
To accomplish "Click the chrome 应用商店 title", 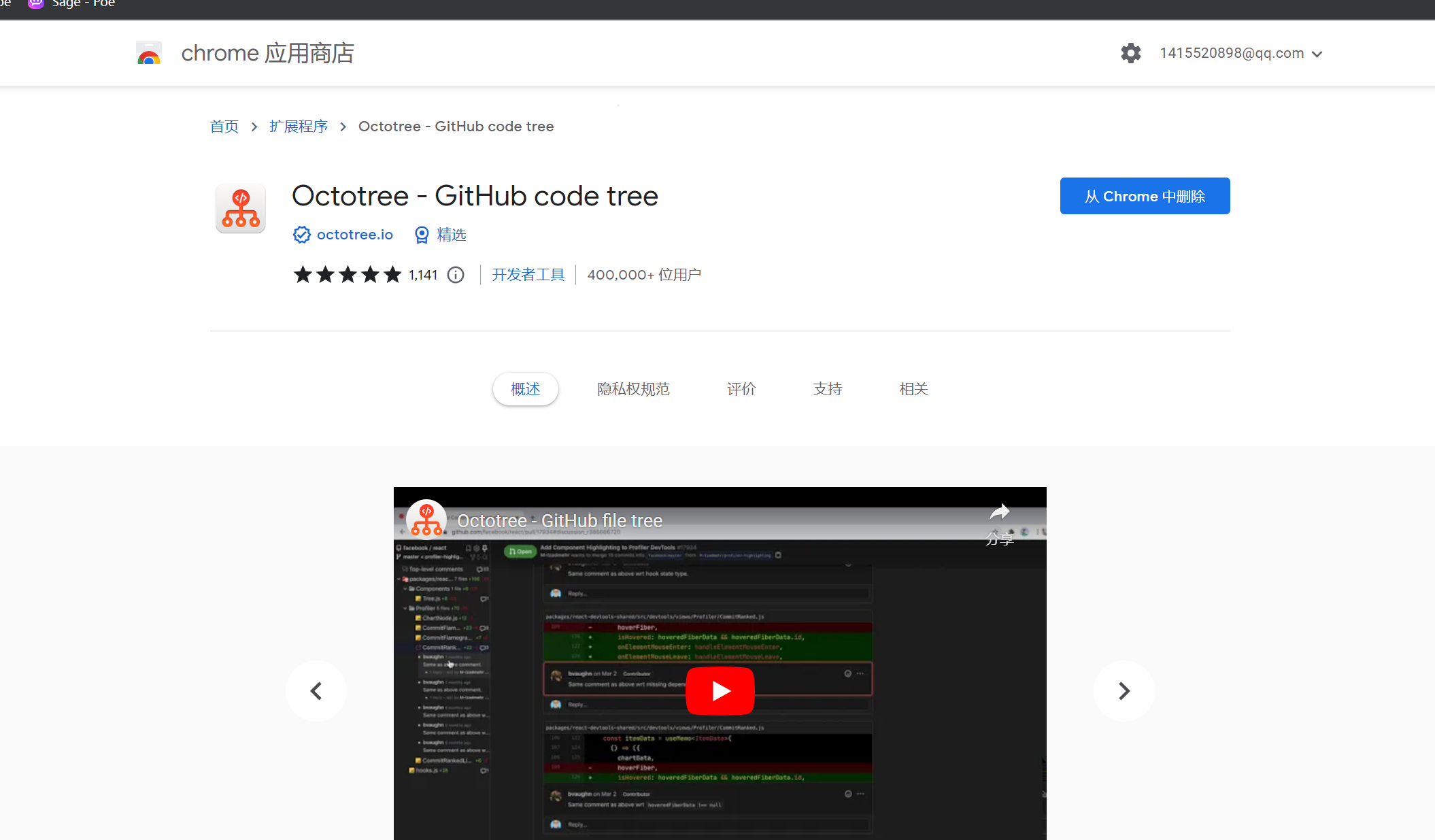I will point(268,53).
